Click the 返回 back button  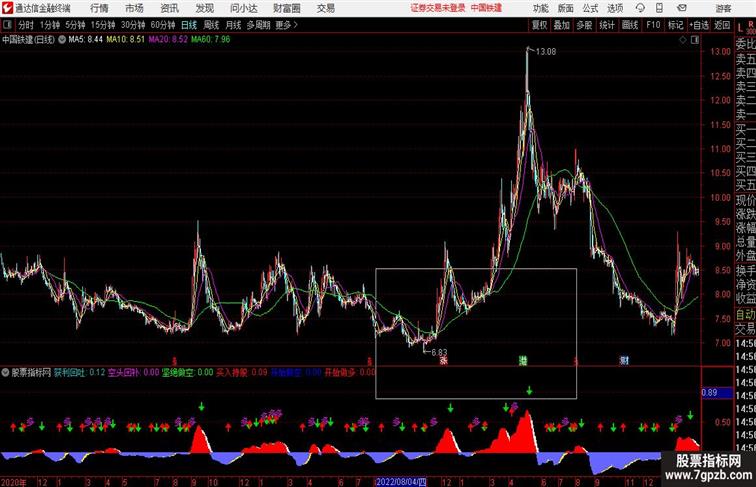[x=722, y=25]
